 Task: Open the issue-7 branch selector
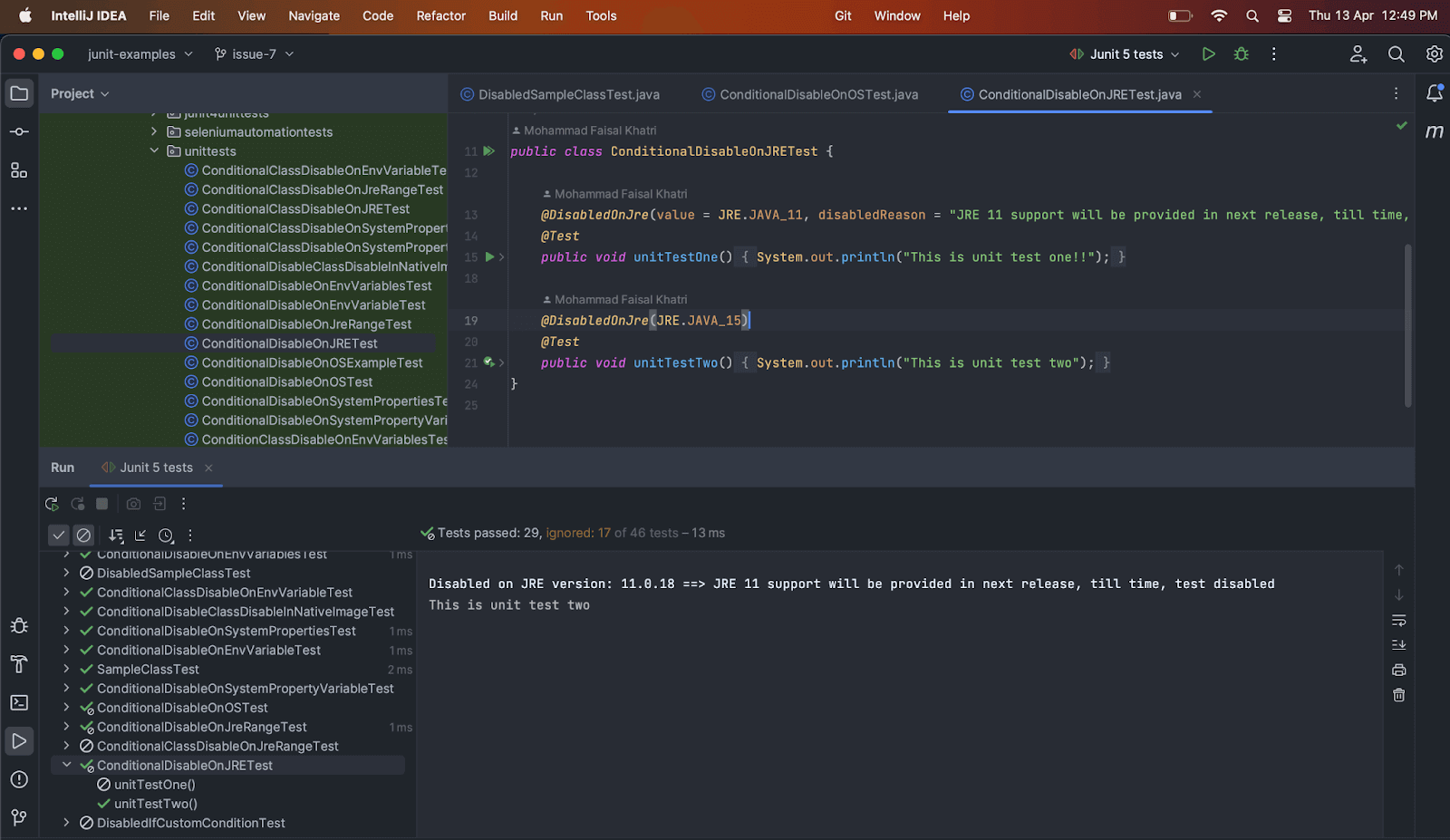[254, 53]
